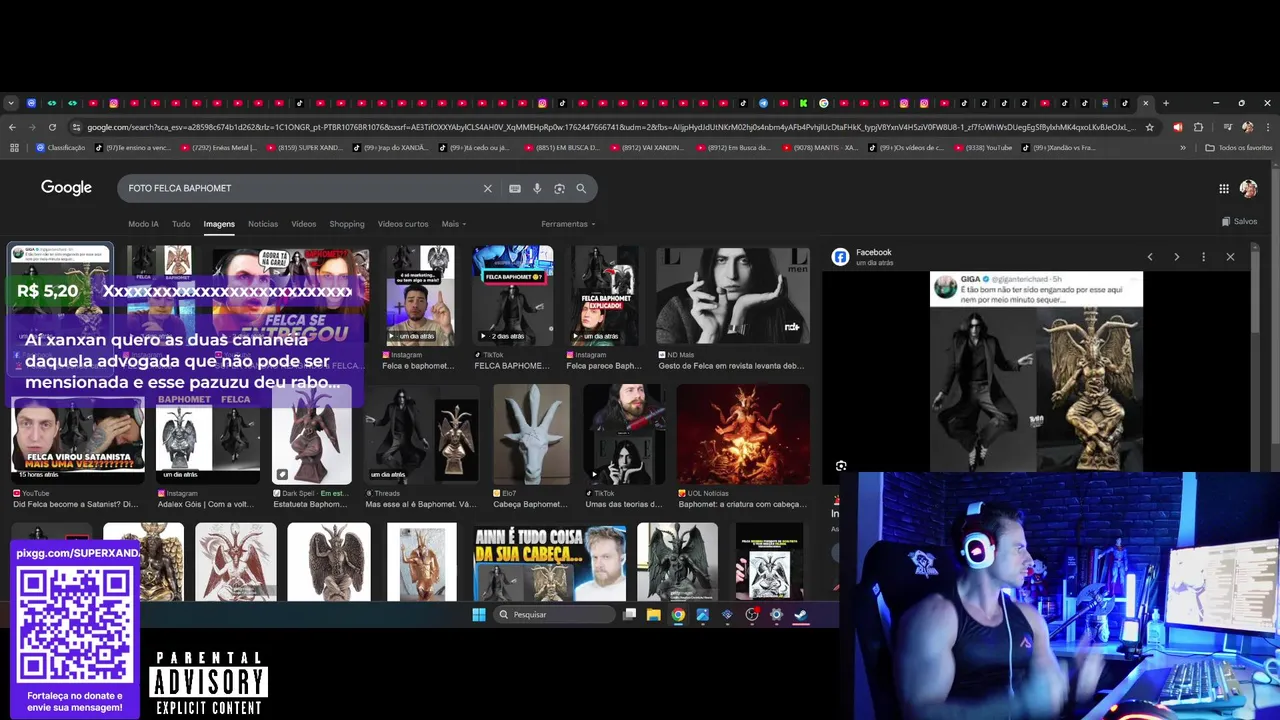Submit search with magnifying glass icon
Screen dimensions: 1280x720
pyautogui.click(x=581, y=188)
